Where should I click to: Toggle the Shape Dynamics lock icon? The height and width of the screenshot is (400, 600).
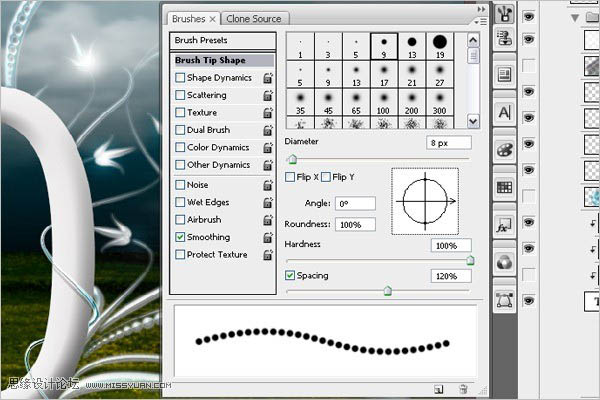point(268,78)
